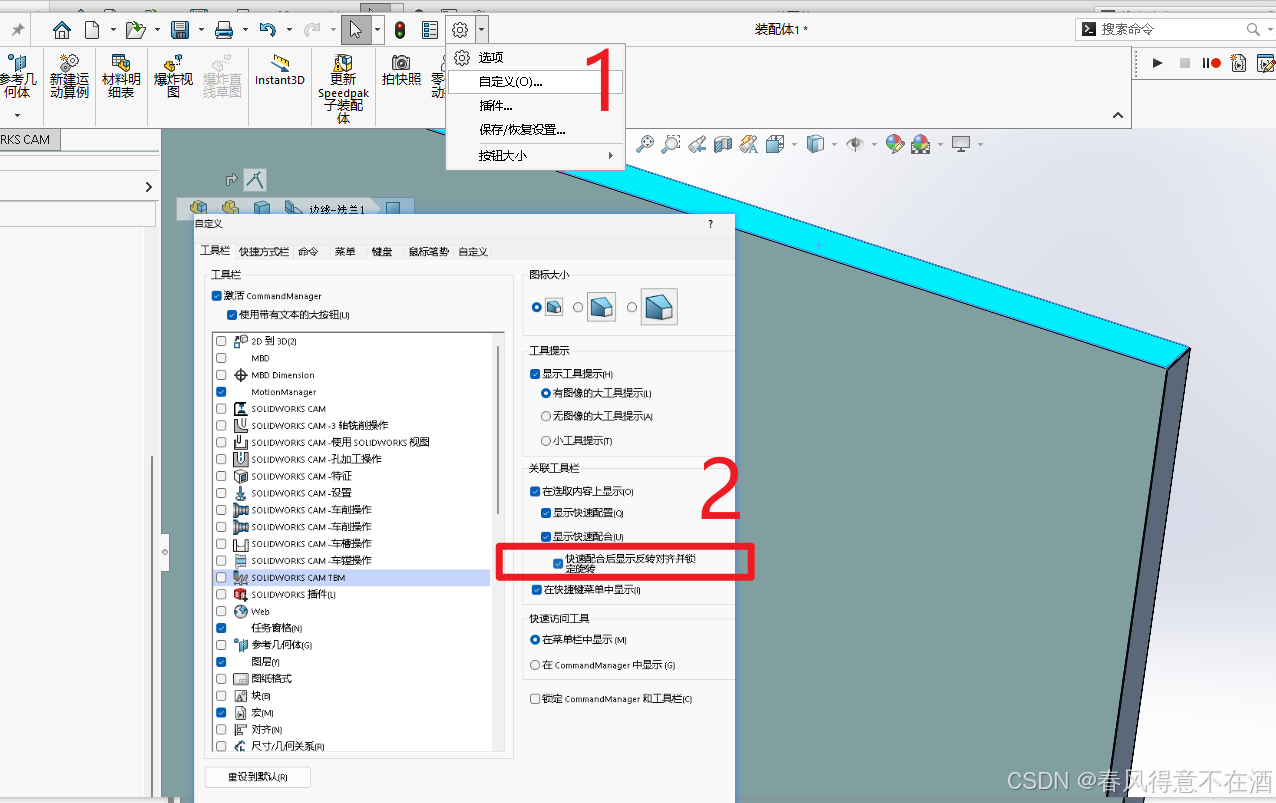Switch to the 快捷方式栏 tab
This screenshot has height=803, width=1276.
point(264,252)
